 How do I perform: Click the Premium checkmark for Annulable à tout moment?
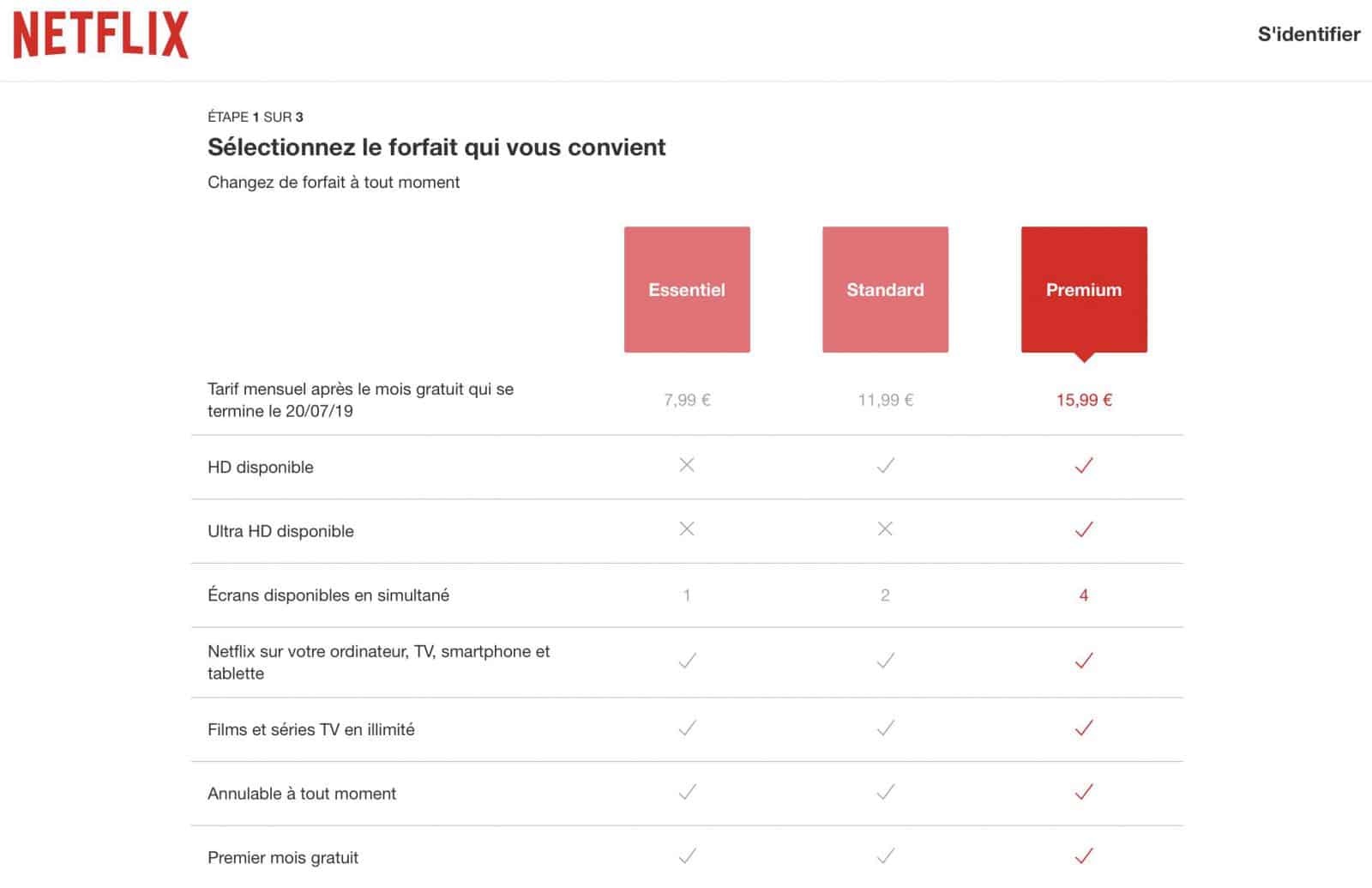pyautogui.click(x=1084, y=793)
